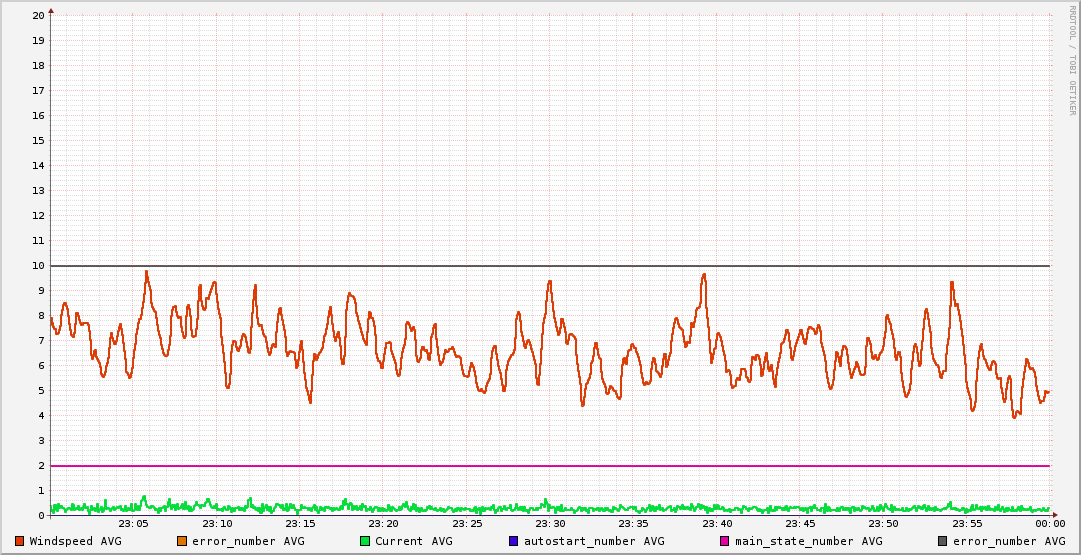Click the dark gray error_number legend swatch
1081x555 pixels.
pyautogui.click(x=943, y=541)
